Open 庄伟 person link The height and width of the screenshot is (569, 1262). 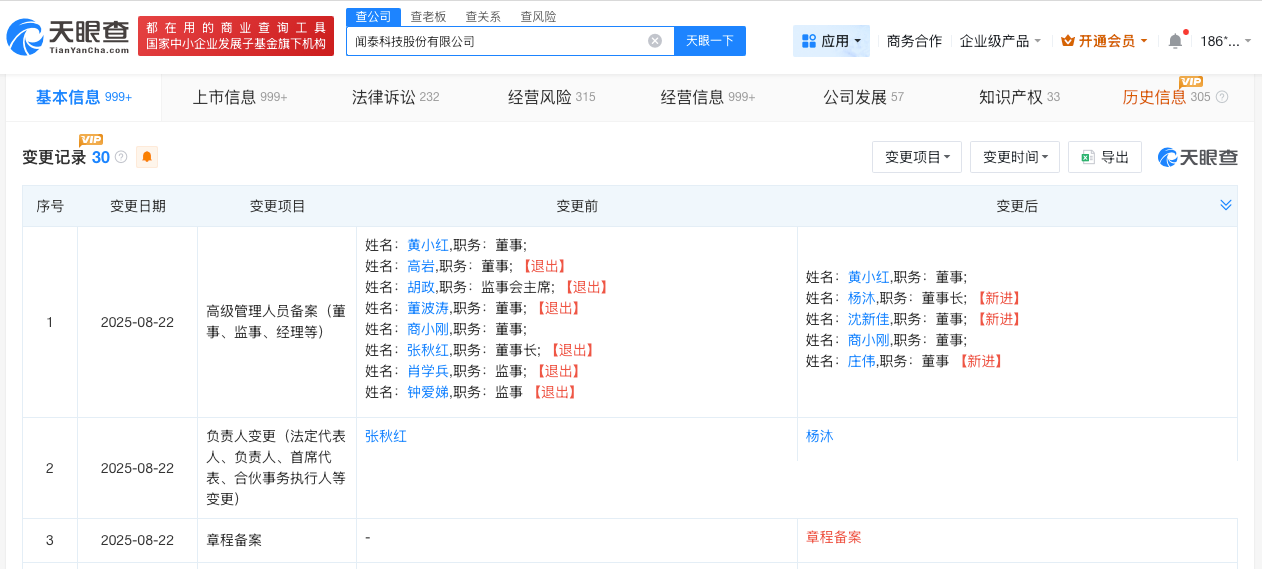(x=861, y=361)
